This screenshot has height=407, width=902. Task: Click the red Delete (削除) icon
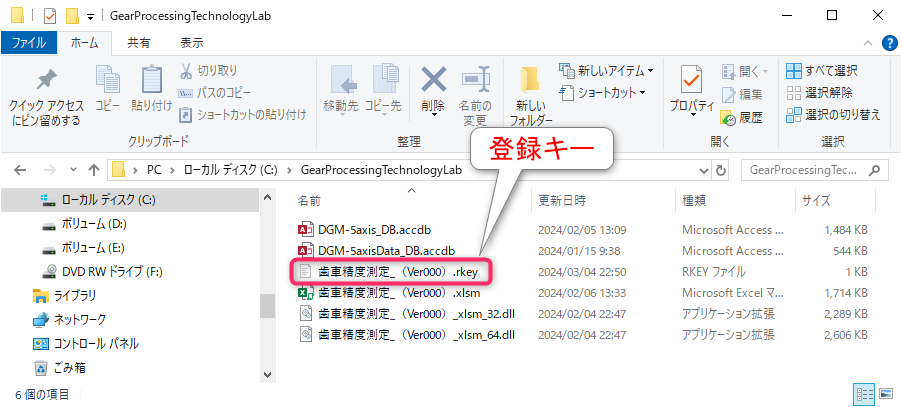433,80
